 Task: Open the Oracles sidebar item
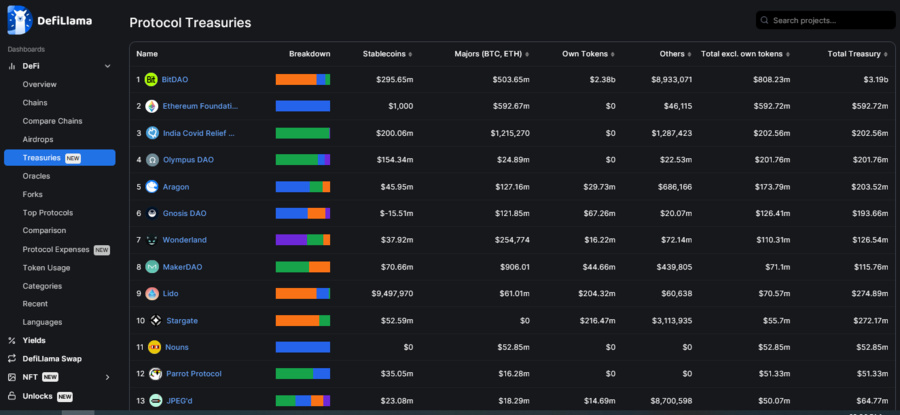click(x=36, y=176)
